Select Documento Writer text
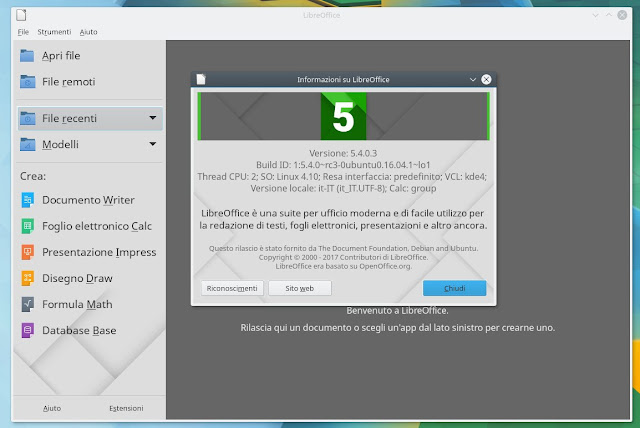 coord(88,200)
